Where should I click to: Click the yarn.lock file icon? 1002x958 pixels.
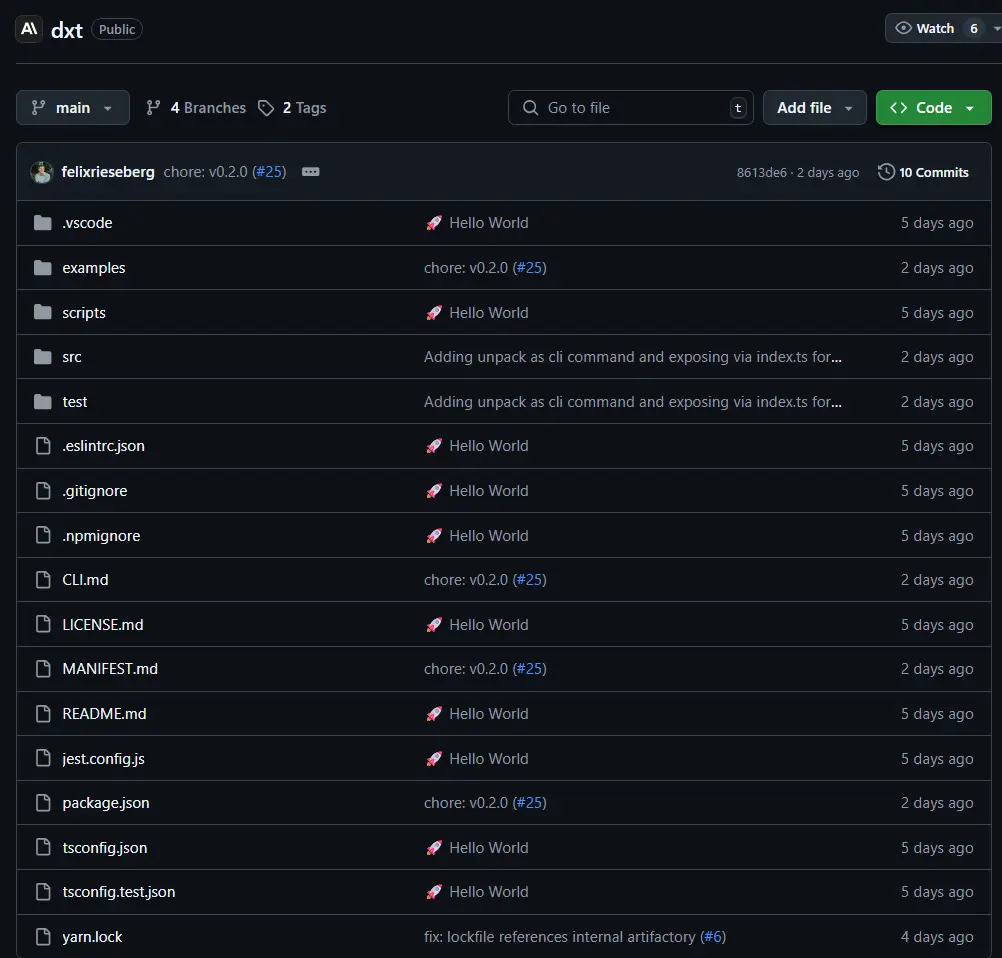point(42,937)
